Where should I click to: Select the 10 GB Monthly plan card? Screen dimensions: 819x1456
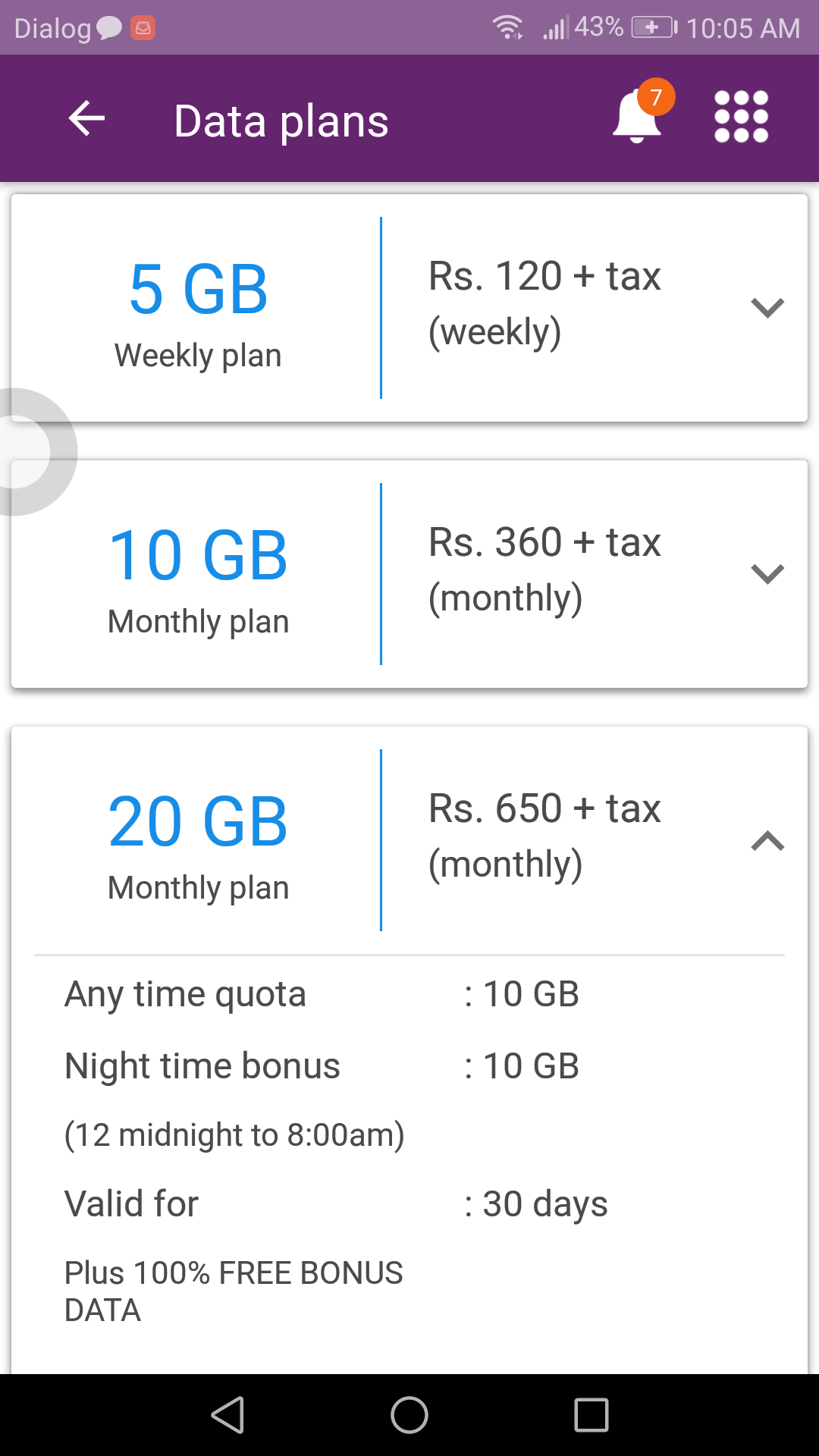[409, 574]
